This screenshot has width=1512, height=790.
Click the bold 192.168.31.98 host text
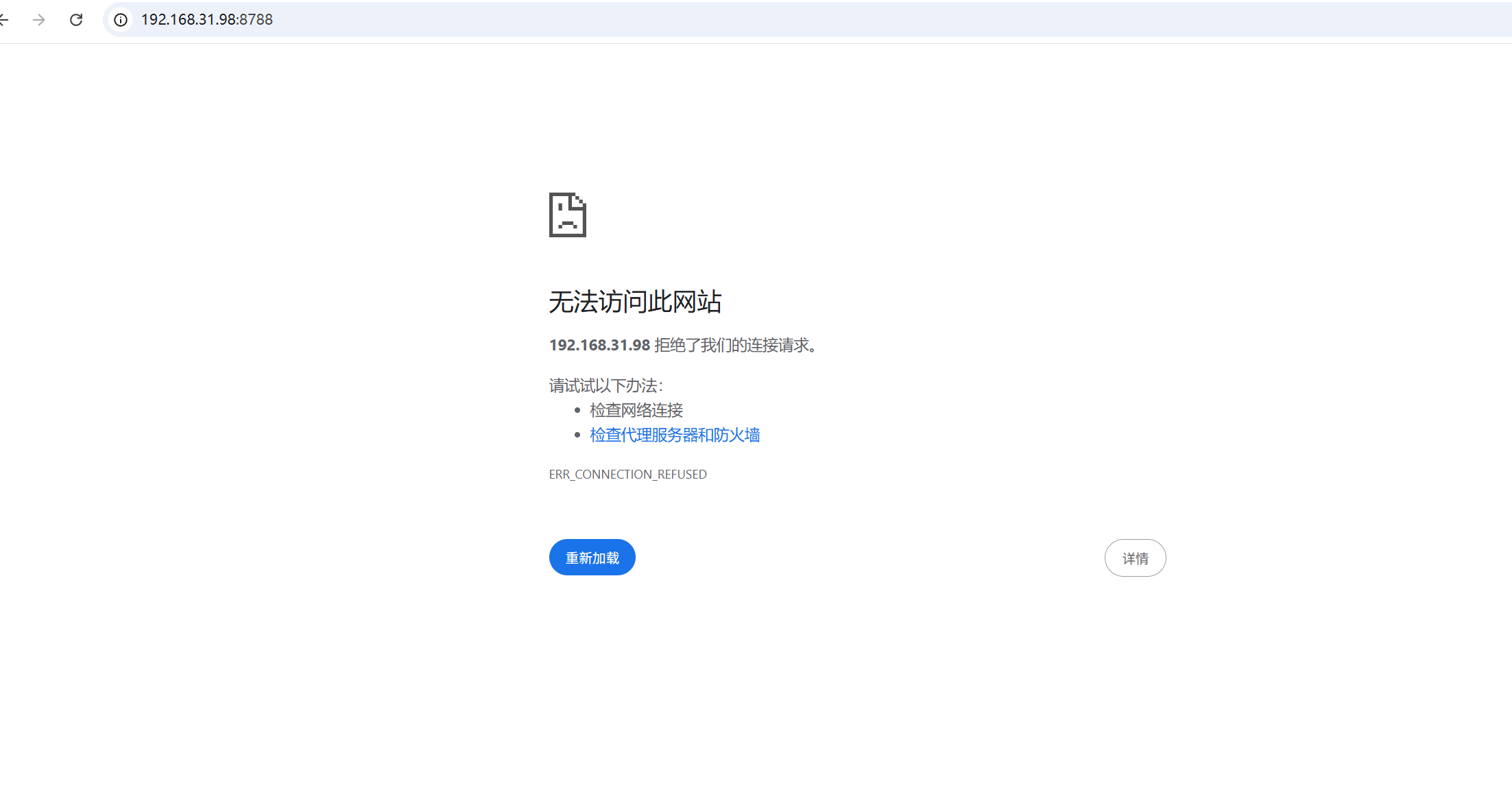click(x=599, y=345)
